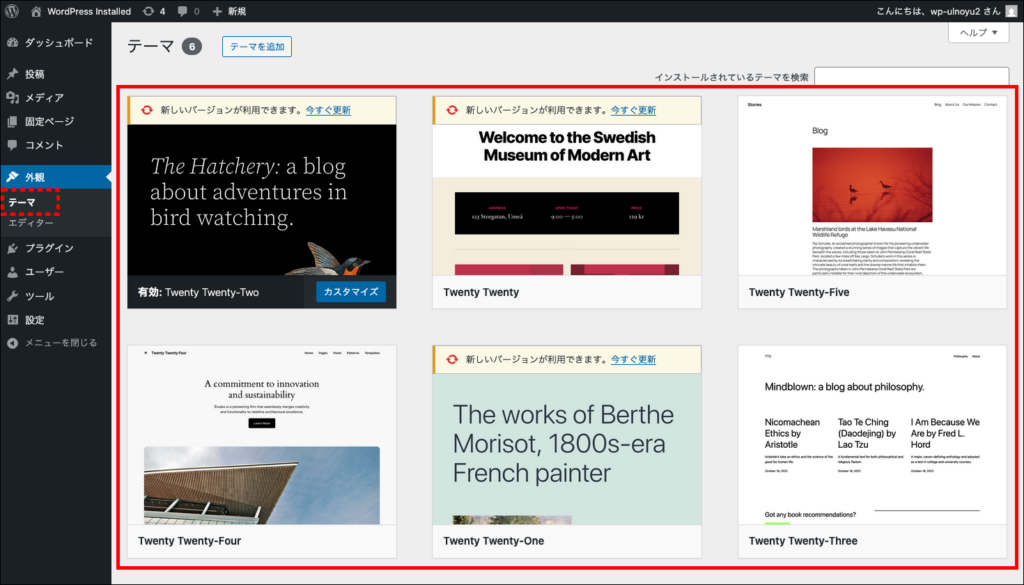The image size is (1024, 585).
Task: Click the ダッシュボード gauge icon
Action: (x=12, y=43)
